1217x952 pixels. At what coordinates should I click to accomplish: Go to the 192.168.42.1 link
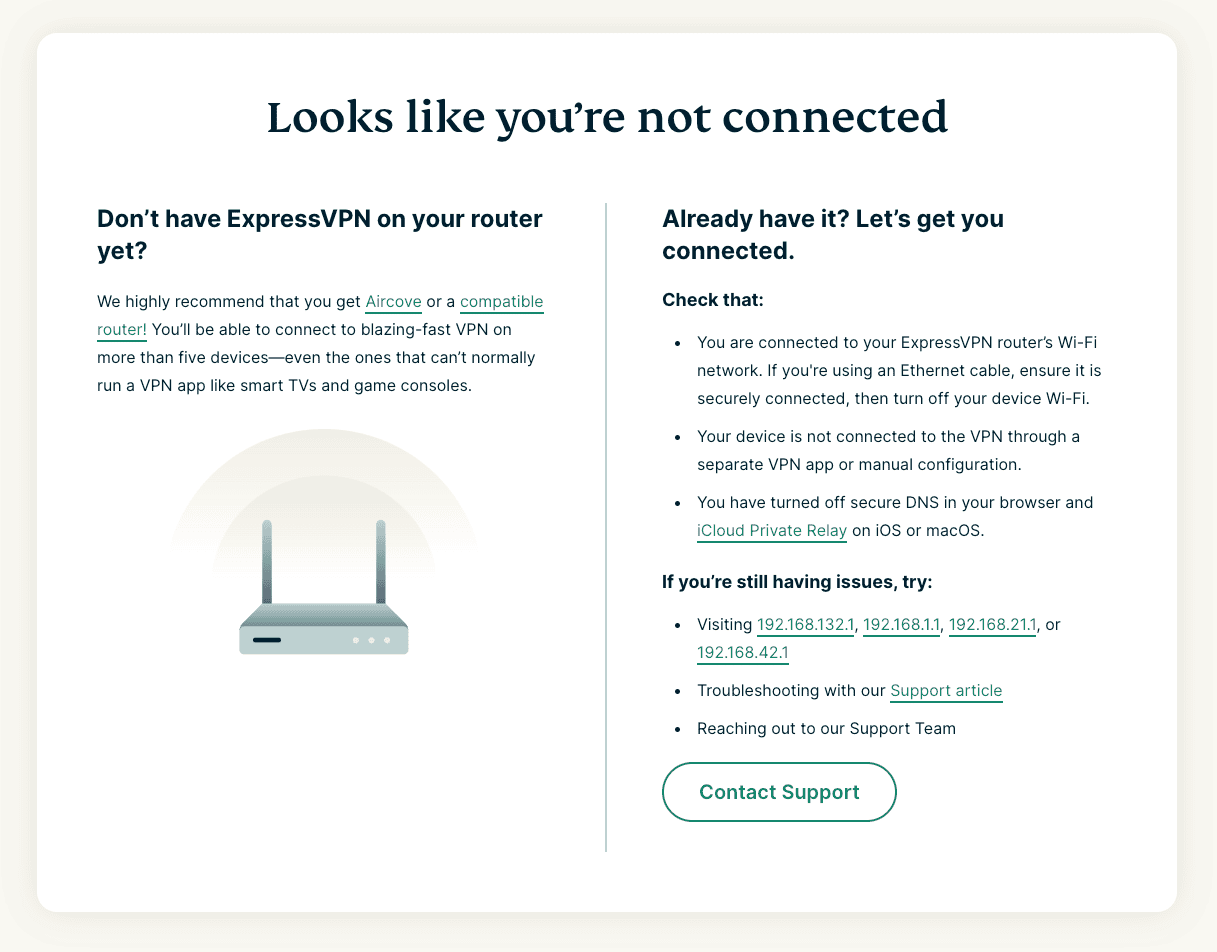click(x=743, y=653)
